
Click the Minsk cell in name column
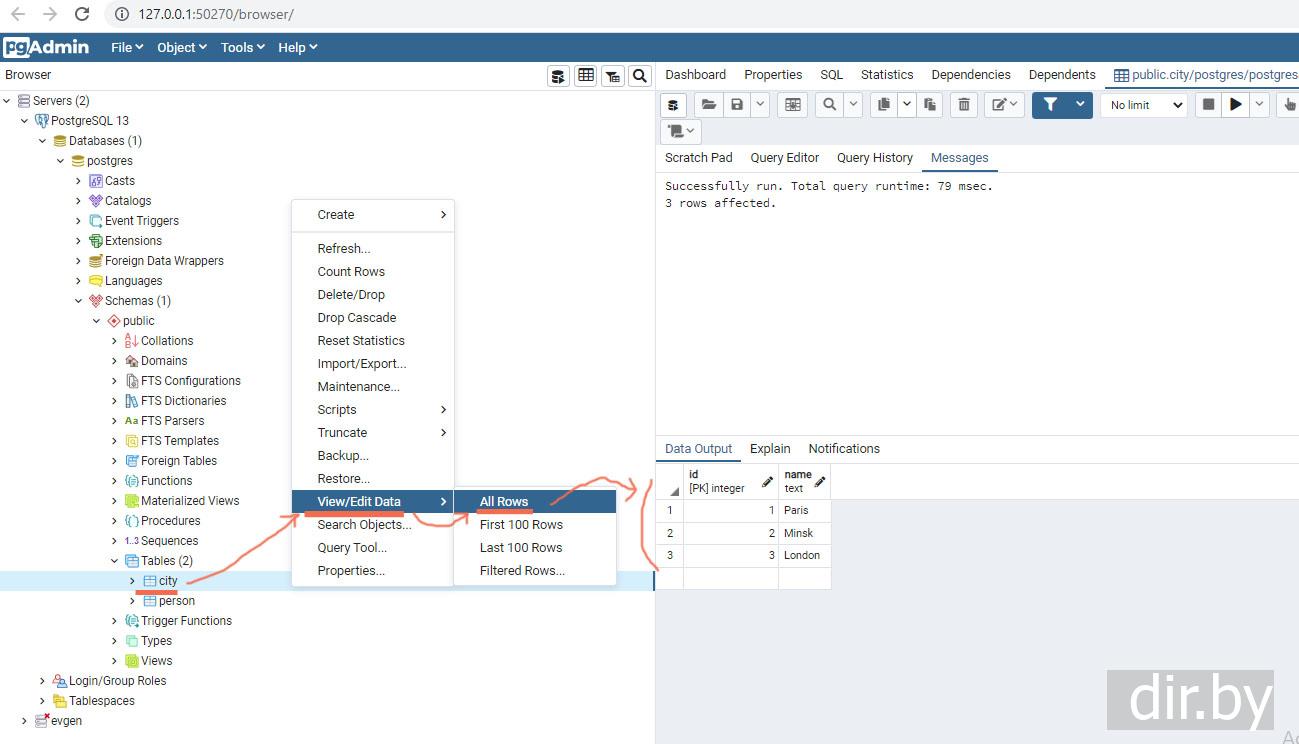799,533
